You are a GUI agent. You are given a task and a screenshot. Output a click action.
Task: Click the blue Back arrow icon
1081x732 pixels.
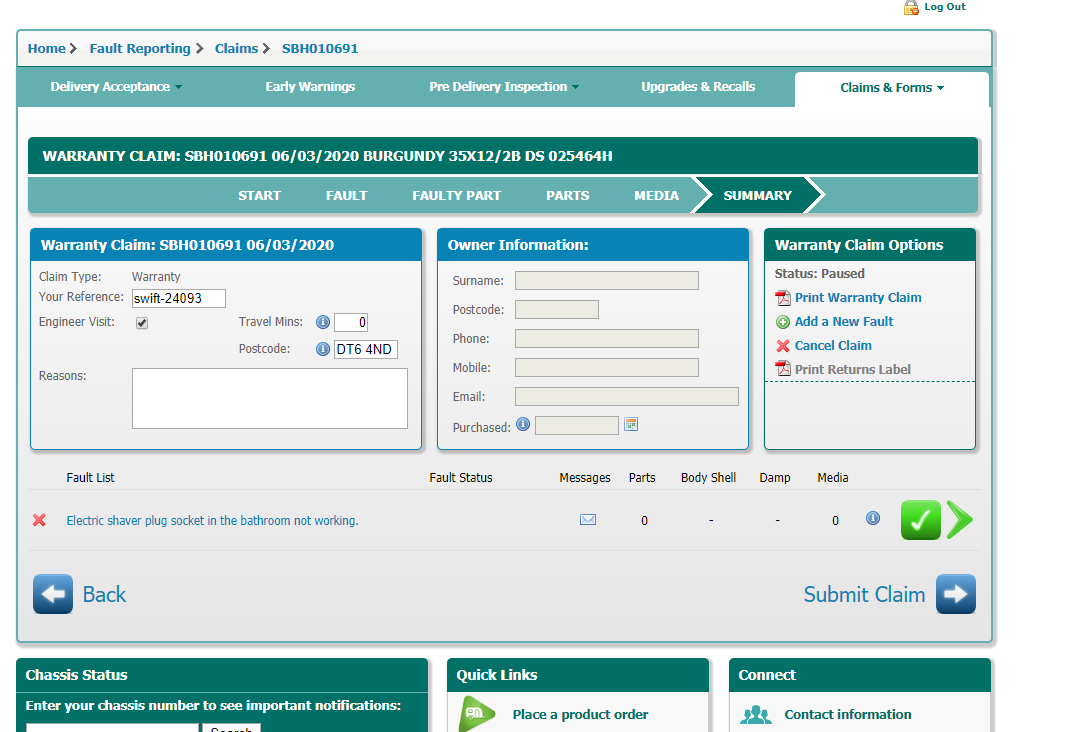point(53,594)
